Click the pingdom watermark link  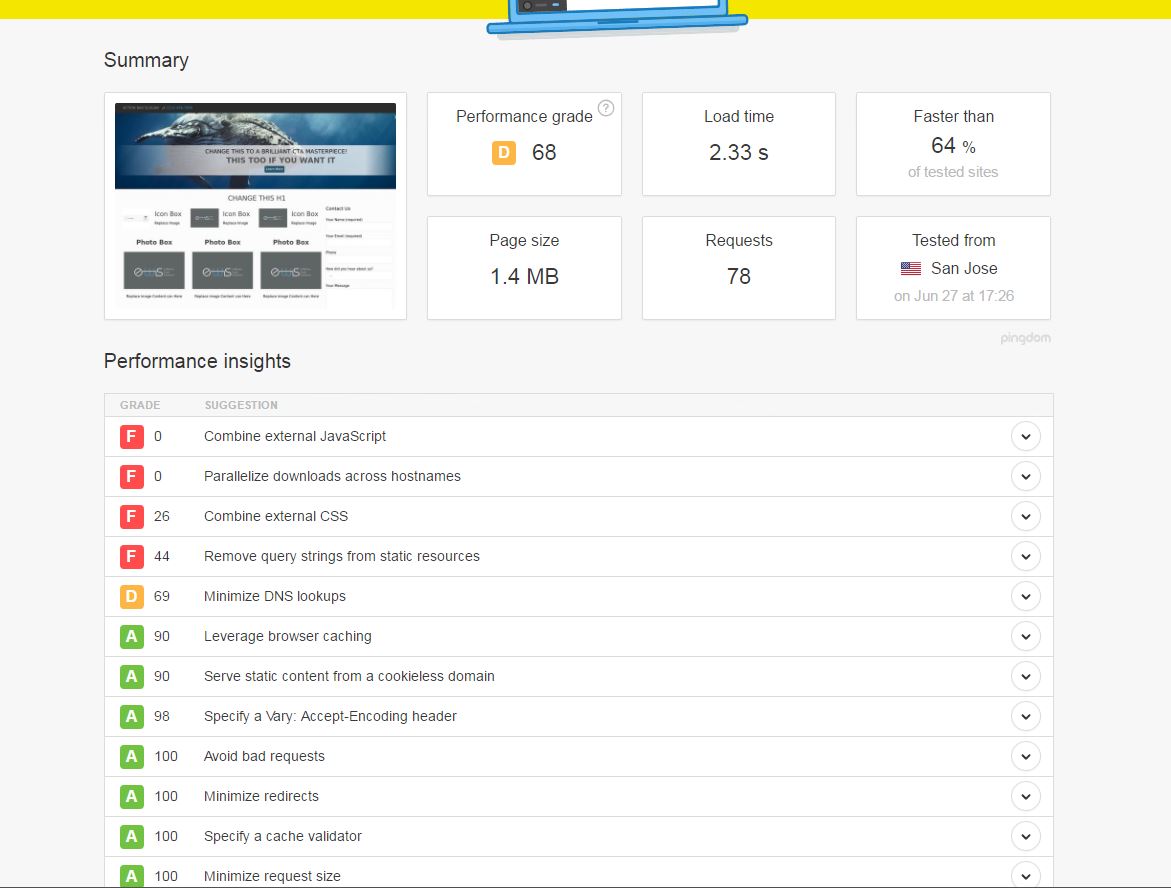click(1025, 338)
